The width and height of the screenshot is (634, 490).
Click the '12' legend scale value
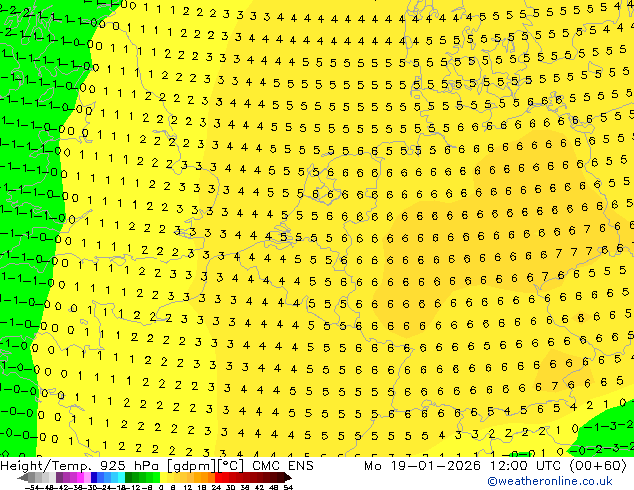click(x=188, y=487)
